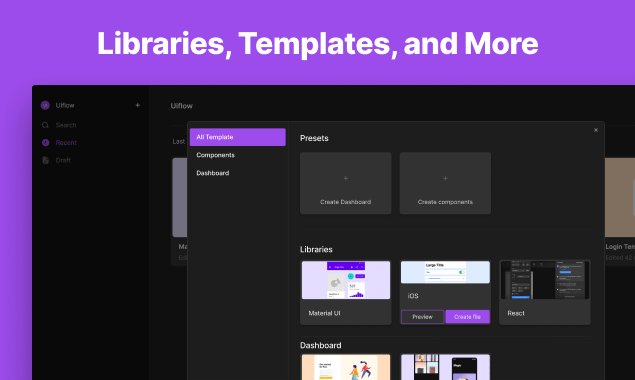Click plus icon in Create Dashboard card
Viewport: 635px width, 380px height.
pyautogui.click(x=345, y=178)
